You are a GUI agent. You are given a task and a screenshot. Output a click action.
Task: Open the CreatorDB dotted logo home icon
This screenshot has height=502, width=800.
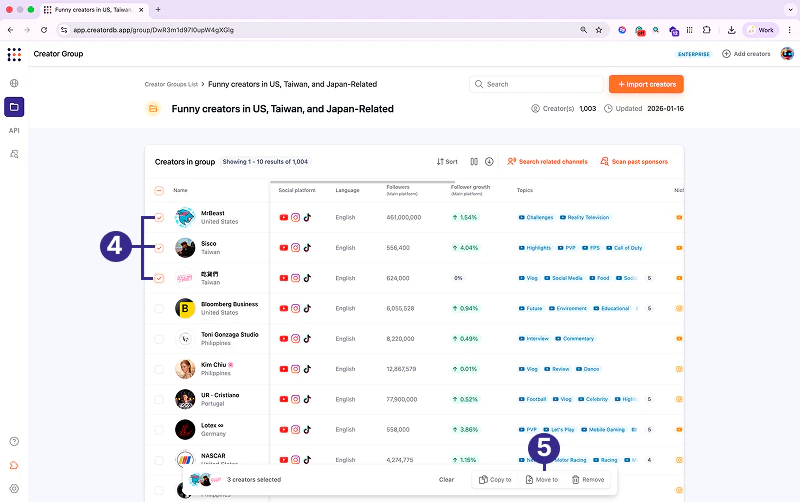(14, 54)
